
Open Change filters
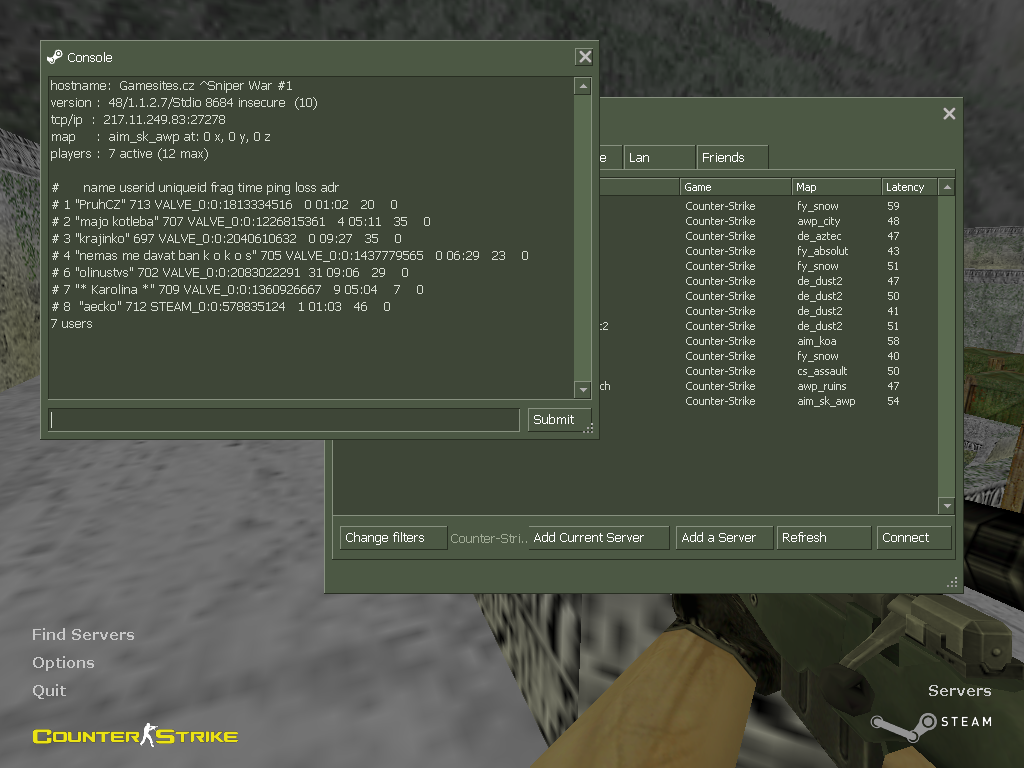tap(393, 537)
